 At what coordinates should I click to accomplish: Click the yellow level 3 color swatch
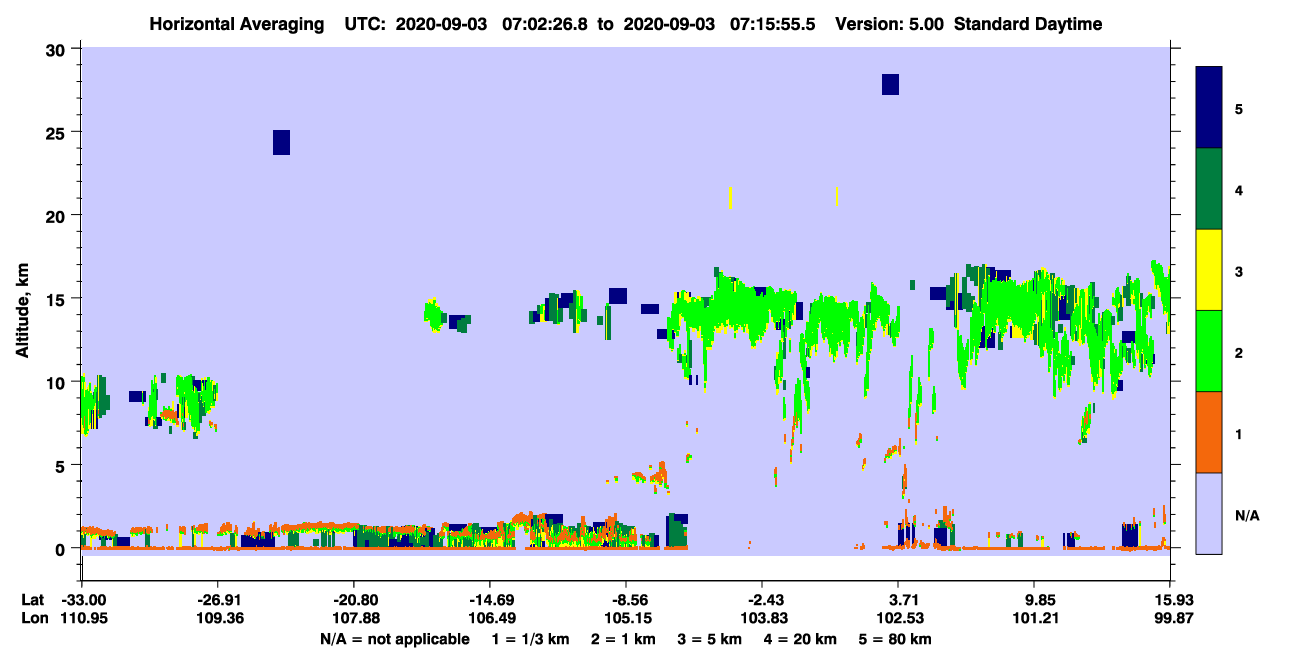pyautogui.click(x=1209, y=270)
